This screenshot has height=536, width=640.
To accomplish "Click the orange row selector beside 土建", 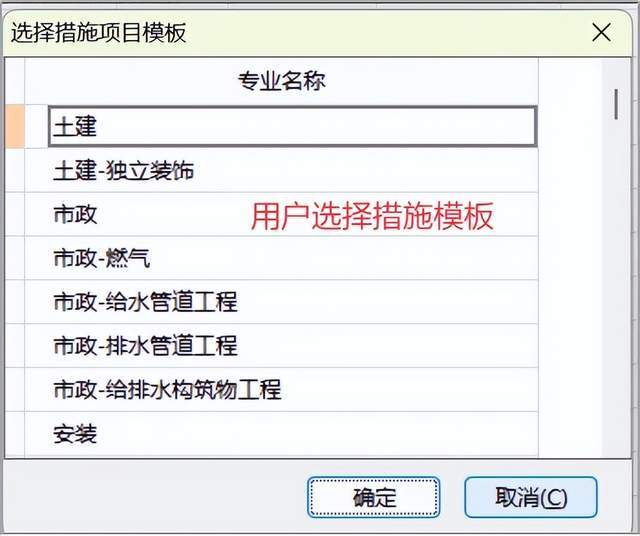I will [x=14, y=127].
